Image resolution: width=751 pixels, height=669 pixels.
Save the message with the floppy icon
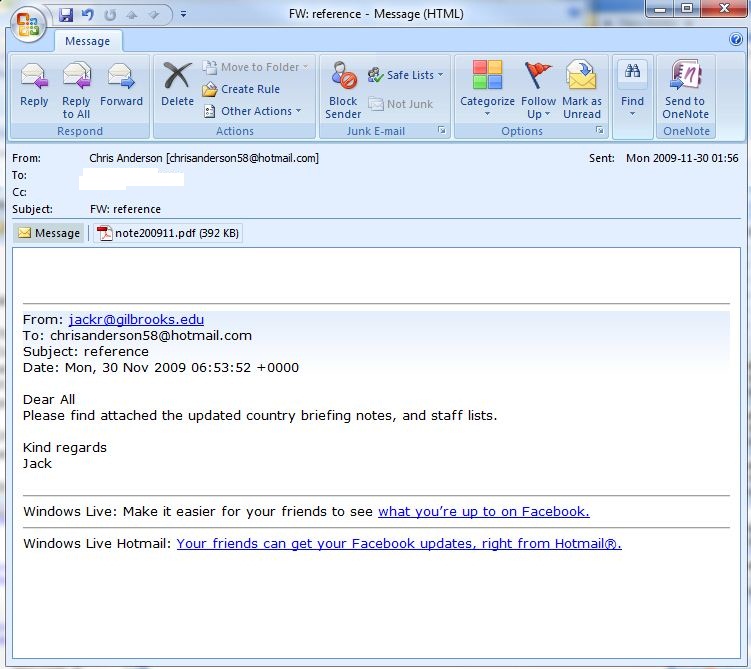pyautogui.click(x=66, y=15)
